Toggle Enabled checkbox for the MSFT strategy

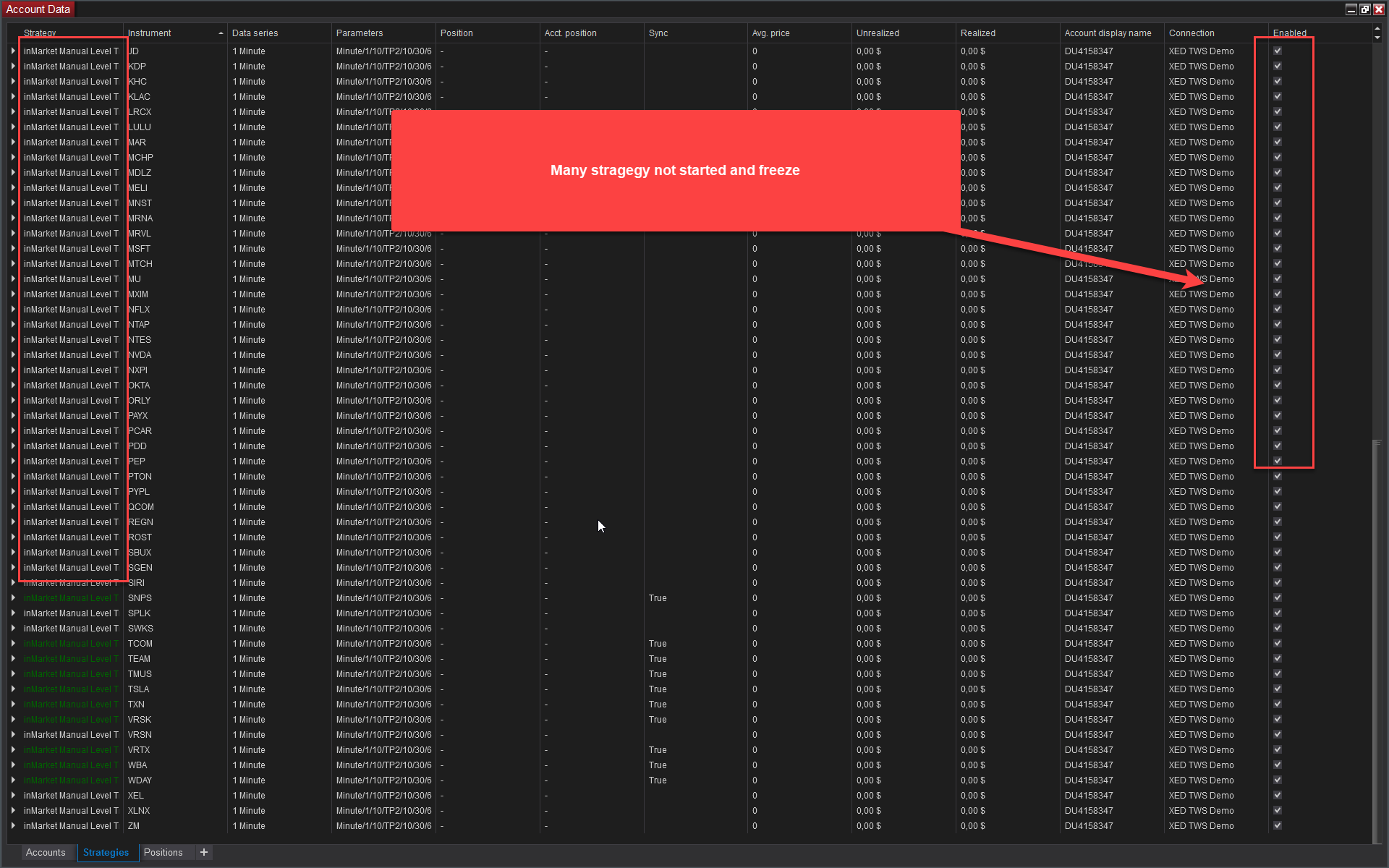pyautogui.click(x=1278, y=248)
